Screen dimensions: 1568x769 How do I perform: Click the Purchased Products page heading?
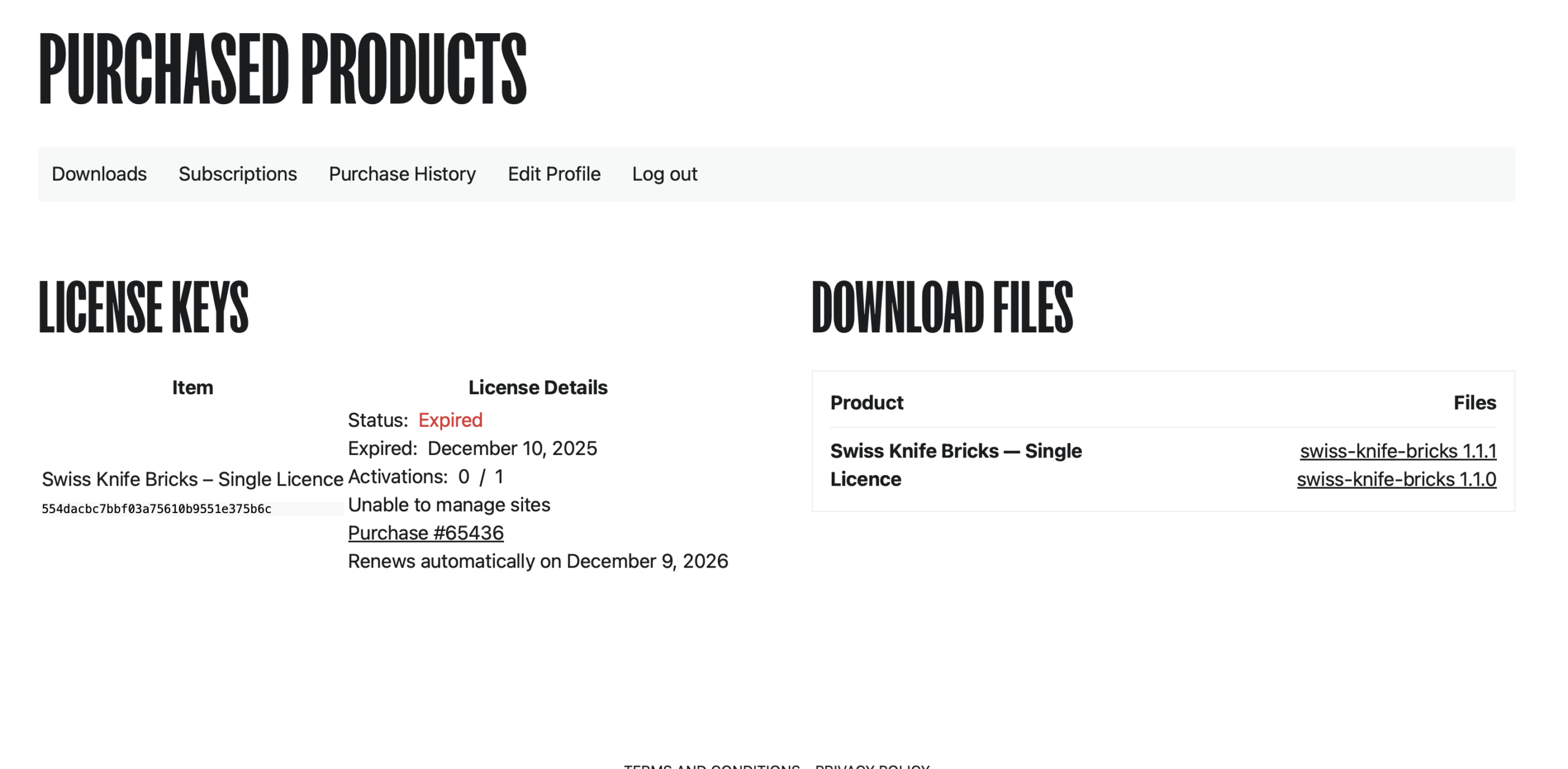282,69
